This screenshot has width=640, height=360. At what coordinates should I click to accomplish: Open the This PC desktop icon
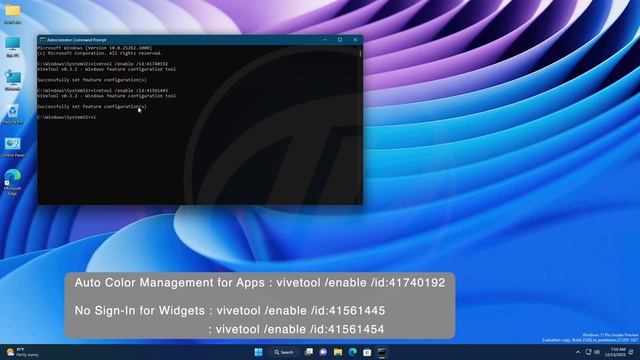pyautogui.click(x=13, y=47)
